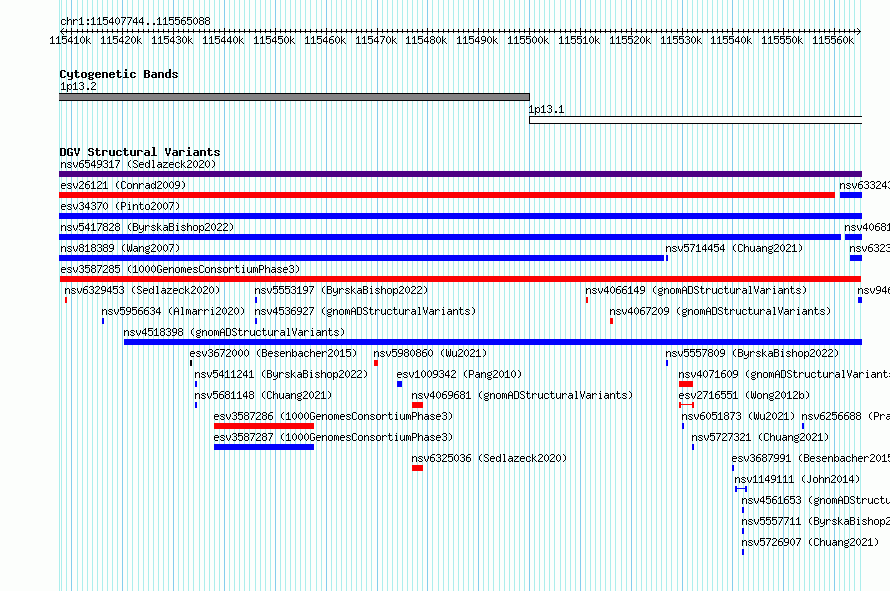Image resolution: width=890 pixels, height=591 pixels.
Task: Click red nsv6325036 variant block
Action: point(417,468)
